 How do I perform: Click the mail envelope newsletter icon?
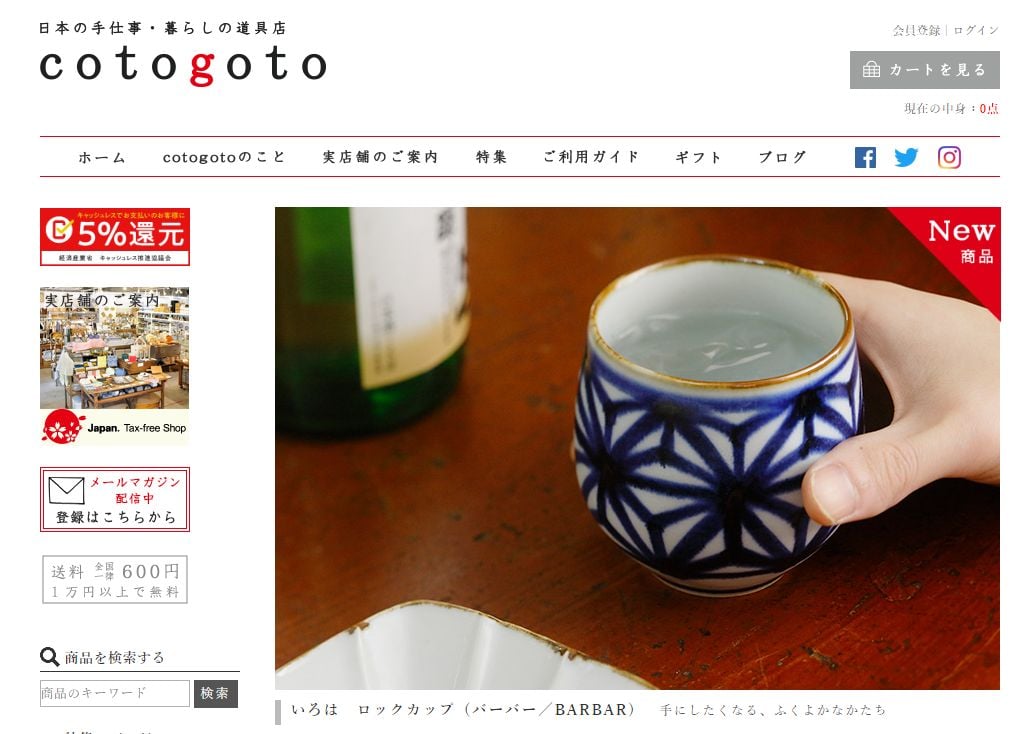[x=66, y=490]
